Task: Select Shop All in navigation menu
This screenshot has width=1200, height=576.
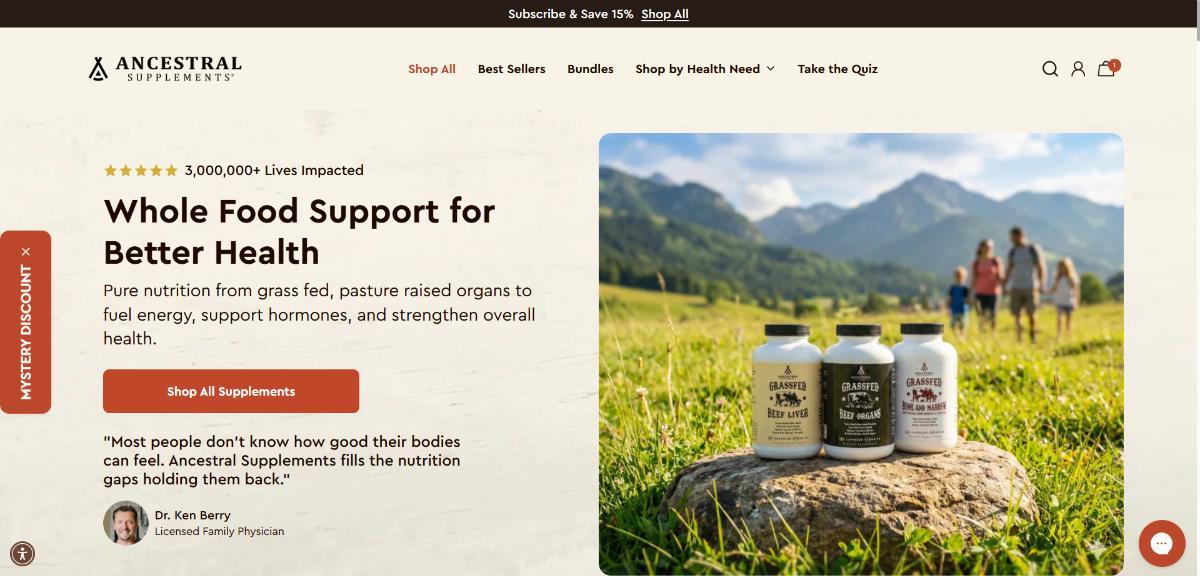Action: pos(432,69)
